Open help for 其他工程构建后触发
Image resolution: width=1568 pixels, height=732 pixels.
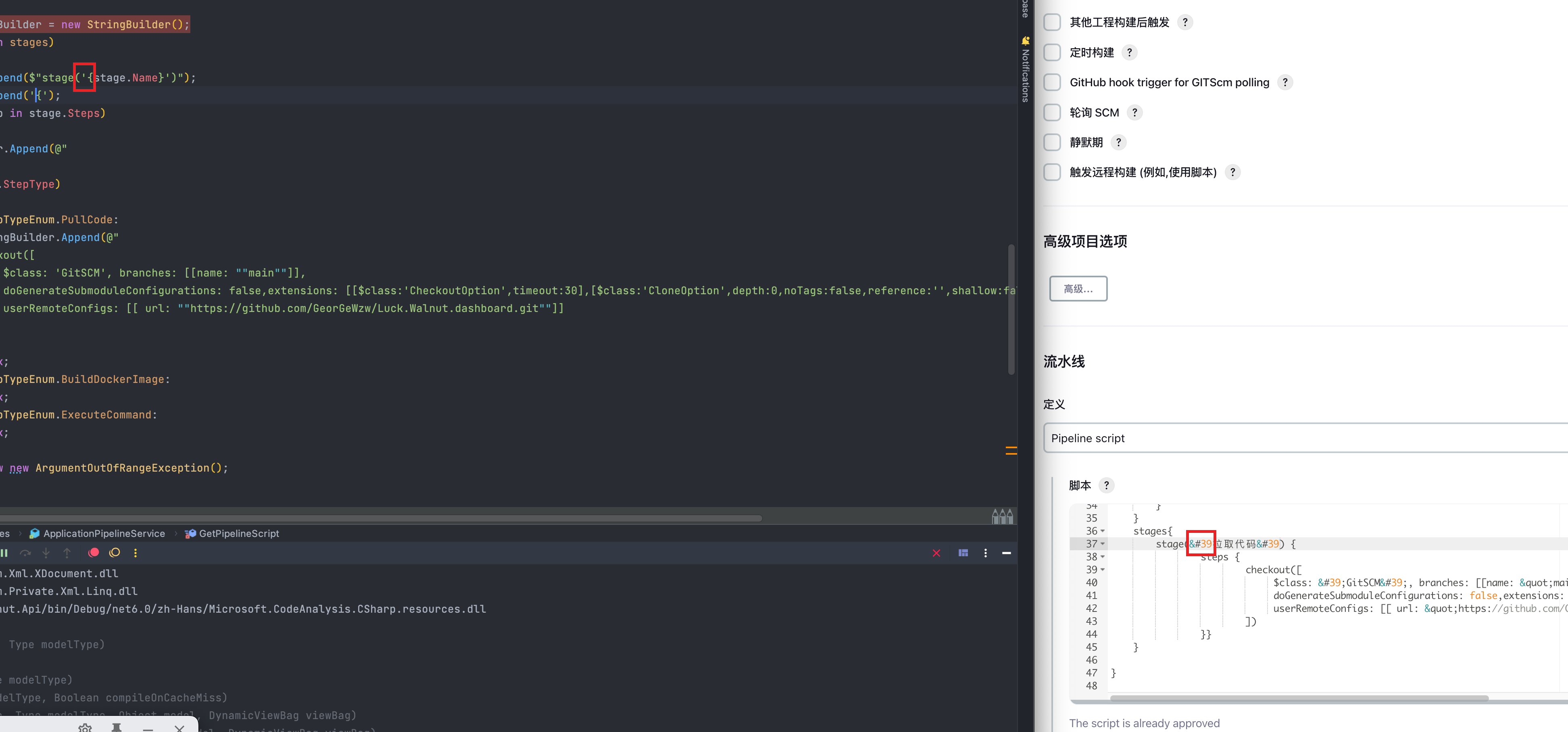1184,23
